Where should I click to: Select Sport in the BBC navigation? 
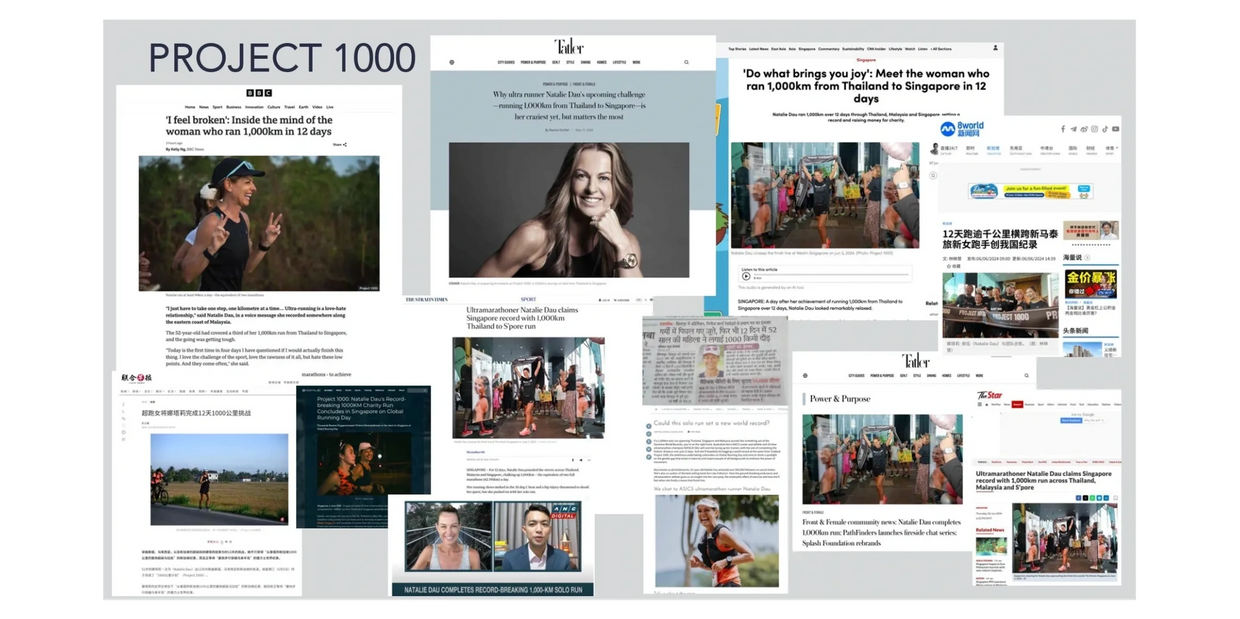(217, 107)
